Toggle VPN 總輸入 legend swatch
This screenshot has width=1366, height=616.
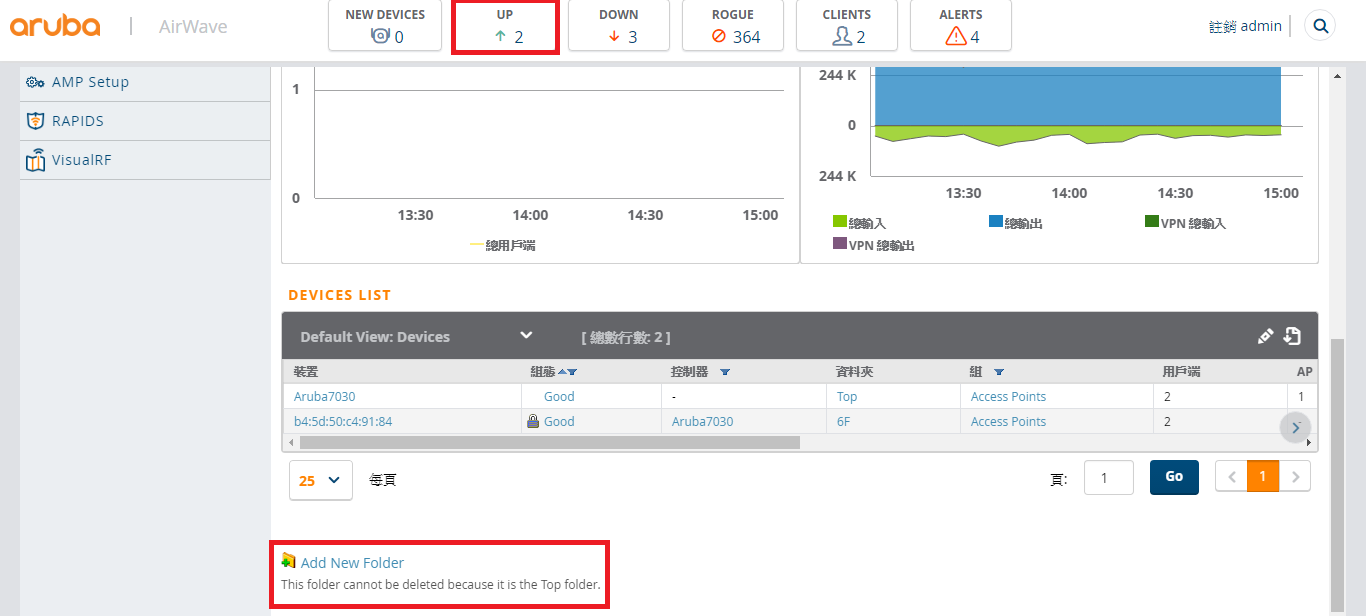pos(1152,221)
